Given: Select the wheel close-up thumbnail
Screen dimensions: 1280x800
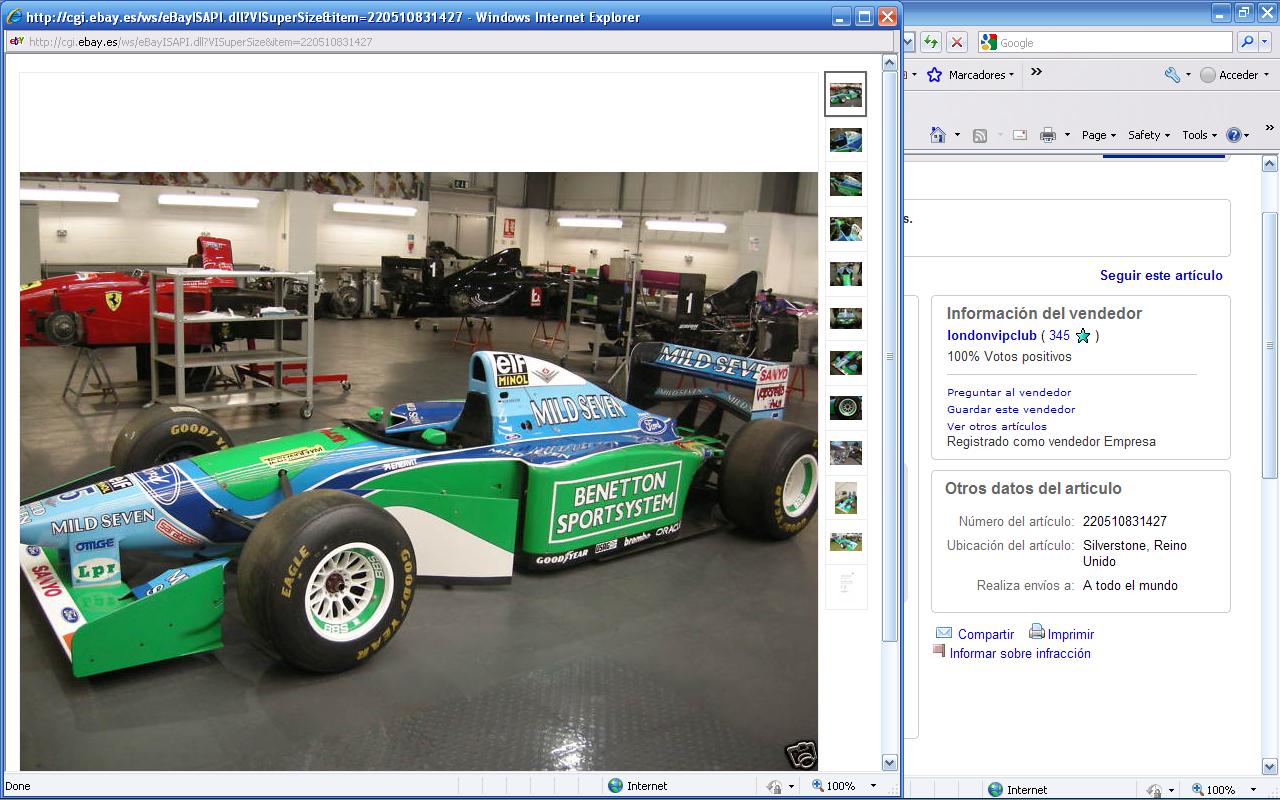Looking at the screenshot, I should [x=845, y=408].
